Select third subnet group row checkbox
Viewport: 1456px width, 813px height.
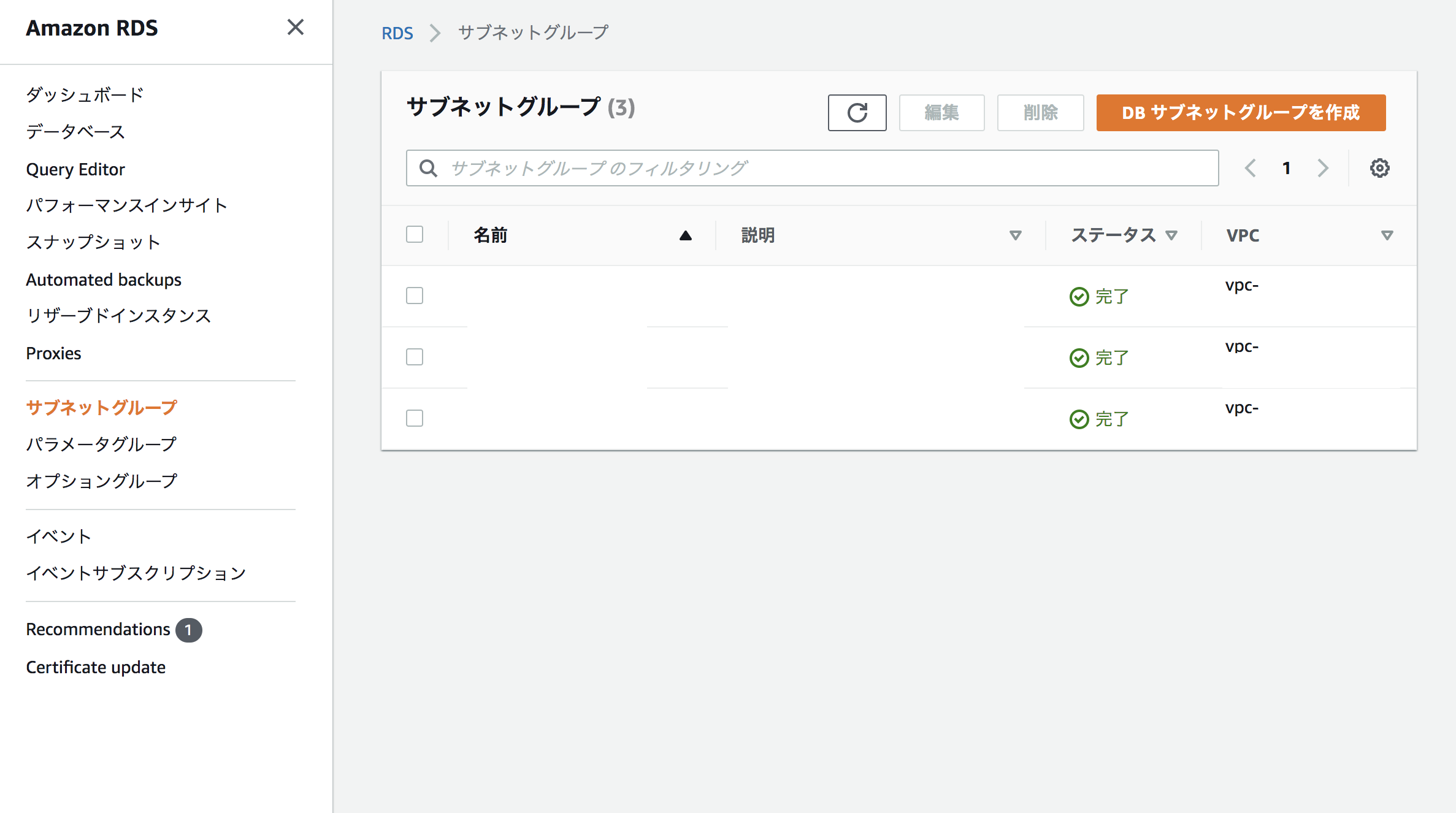[415, 418]
